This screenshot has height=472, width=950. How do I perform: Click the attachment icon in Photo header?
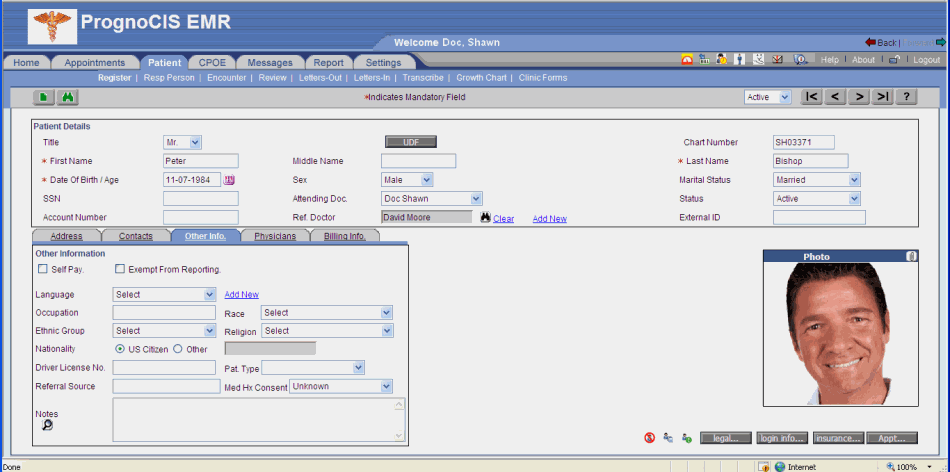pyautogui.click(x=911, y=256)
